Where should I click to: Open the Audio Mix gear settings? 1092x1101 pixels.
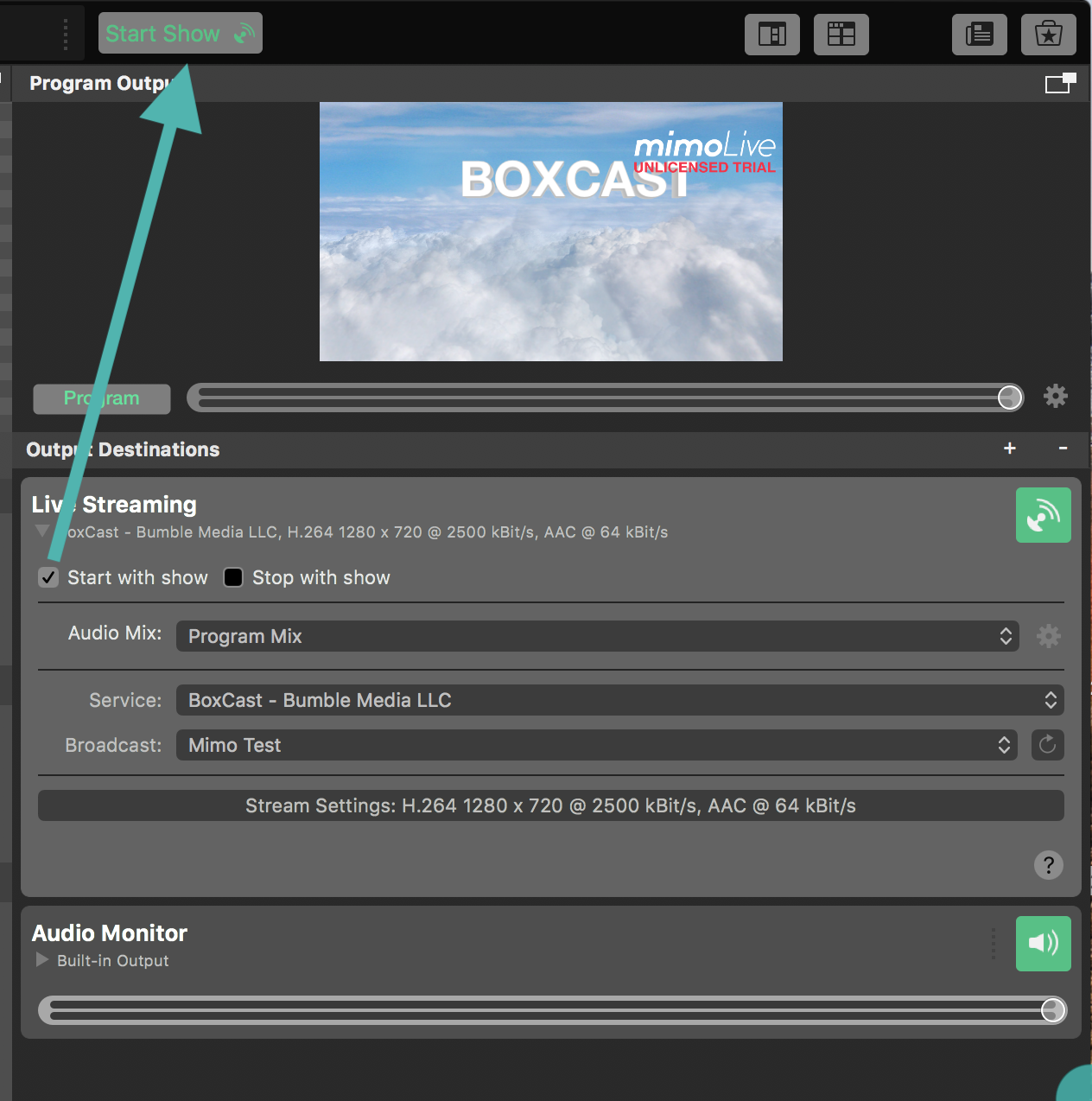(1048, 636)
